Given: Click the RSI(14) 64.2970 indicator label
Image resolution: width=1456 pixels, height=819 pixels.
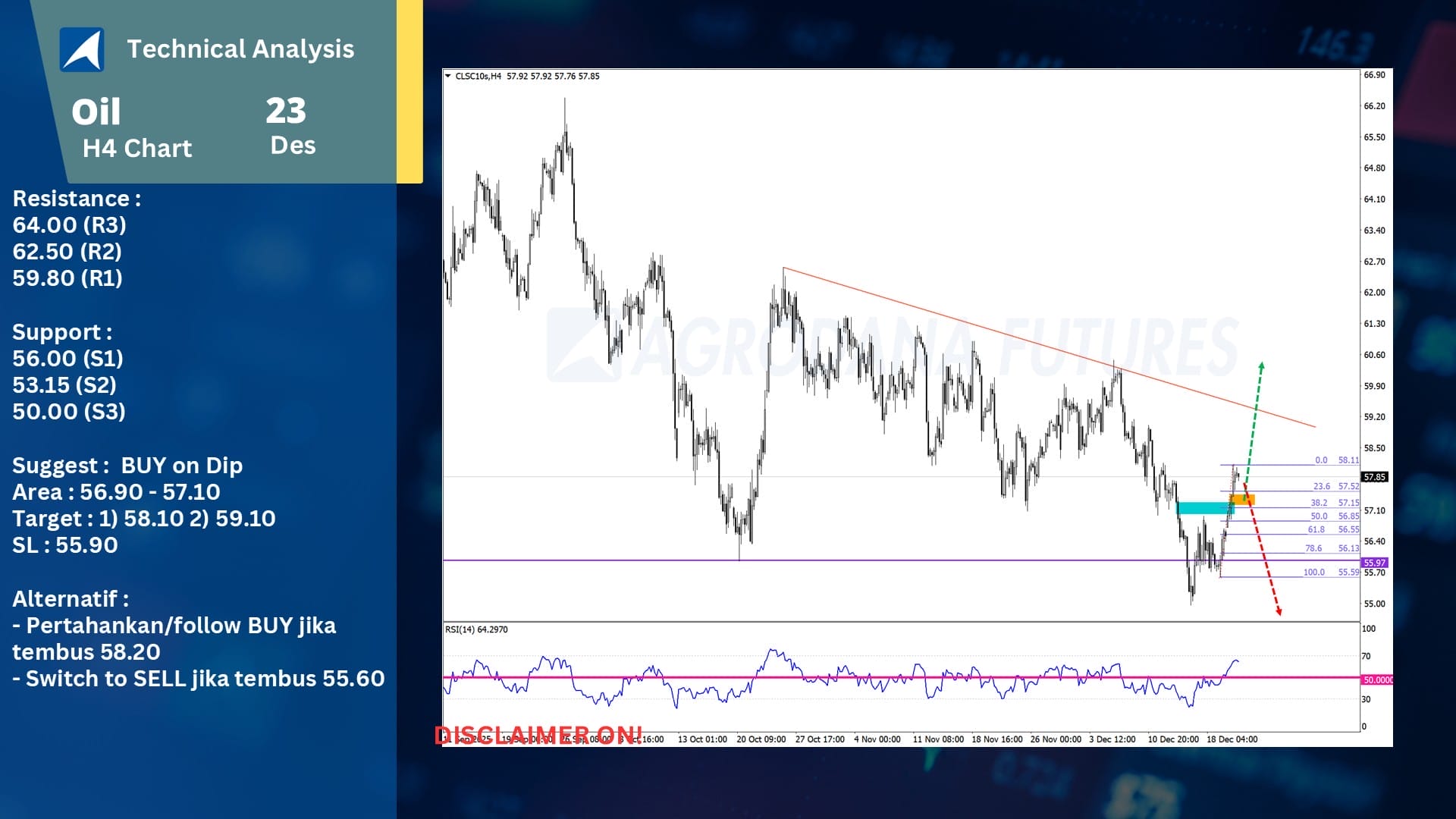Looking at the screenshot, I should pyautogui.click(x=476, y=629).
